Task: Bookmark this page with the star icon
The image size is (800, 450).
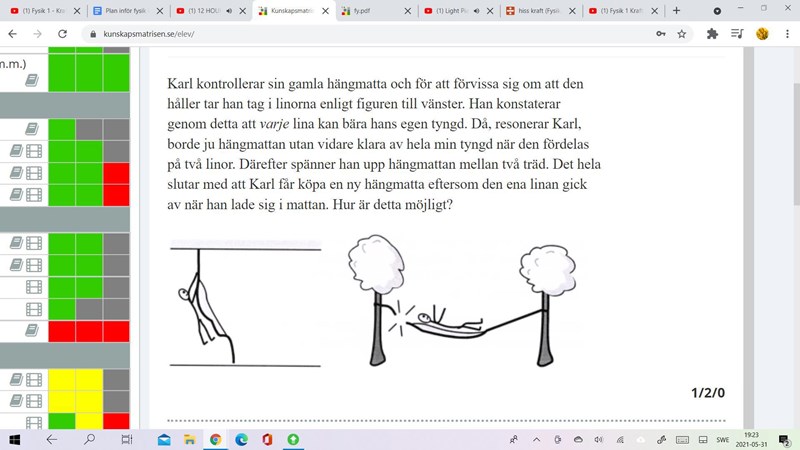Action: tap(682, 33)
